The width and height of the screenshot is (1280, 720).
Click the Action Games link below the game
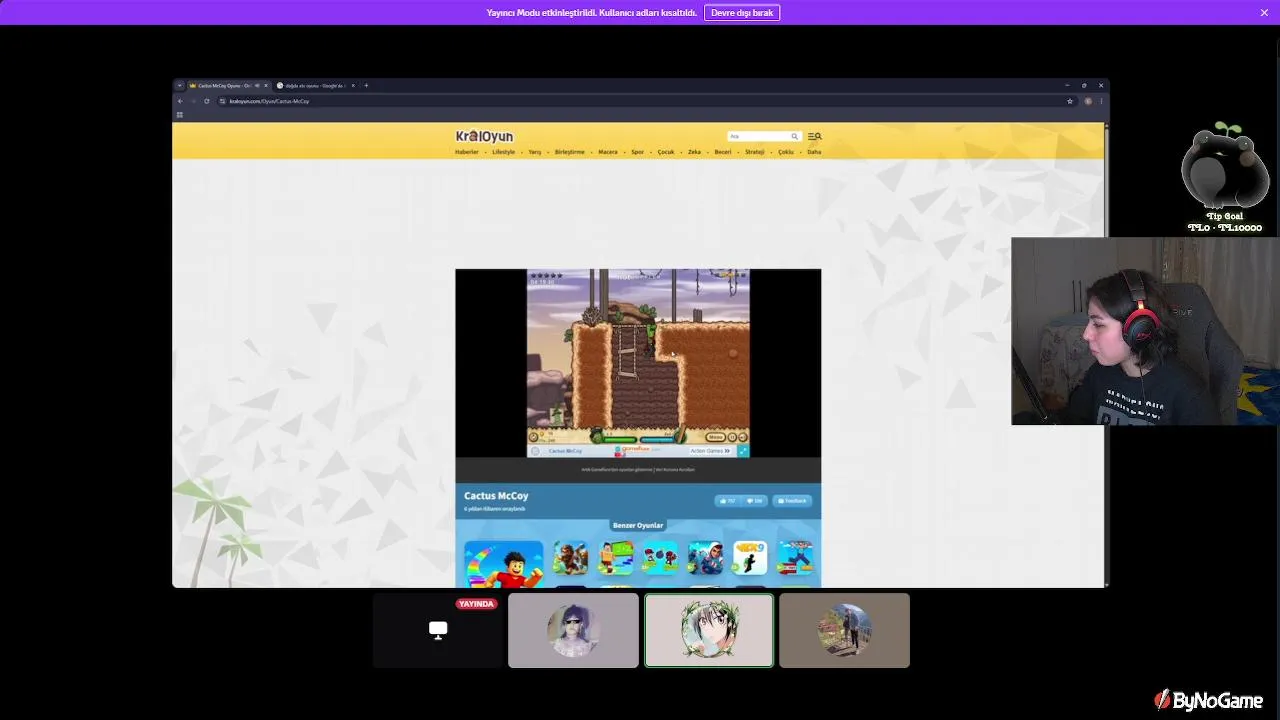tap(710, 451)
